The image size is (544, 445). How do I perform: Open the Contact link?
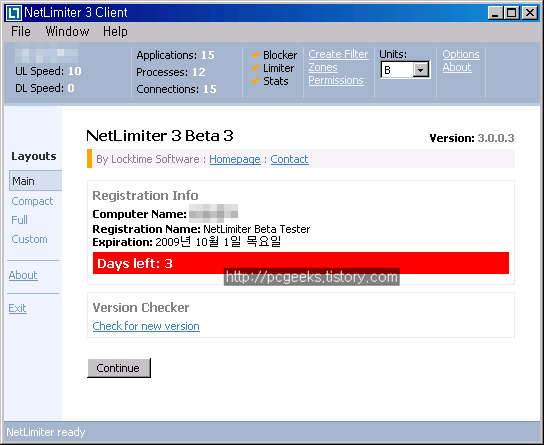(x=289, y=159)
